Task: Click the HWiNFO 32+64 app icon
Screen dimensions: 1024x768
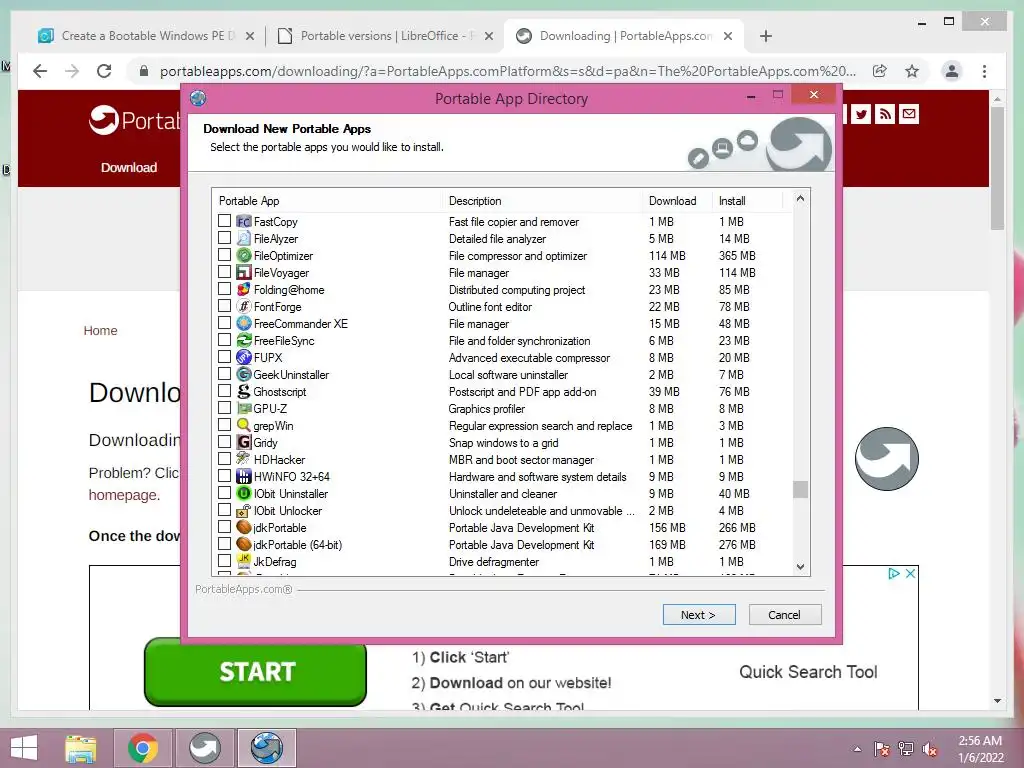Action: 244,476
